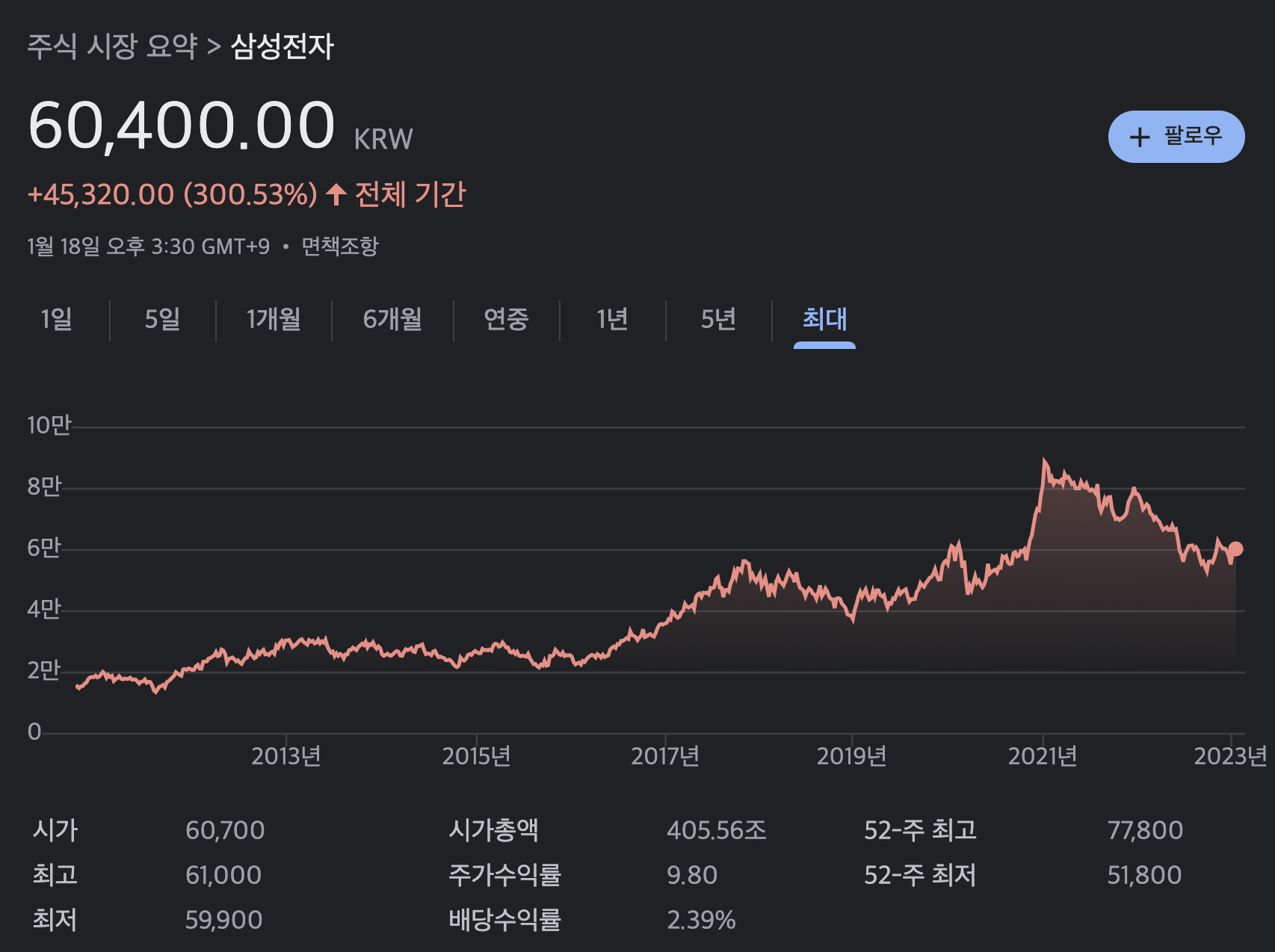Click the 배당수익률 label

point(504,920)
